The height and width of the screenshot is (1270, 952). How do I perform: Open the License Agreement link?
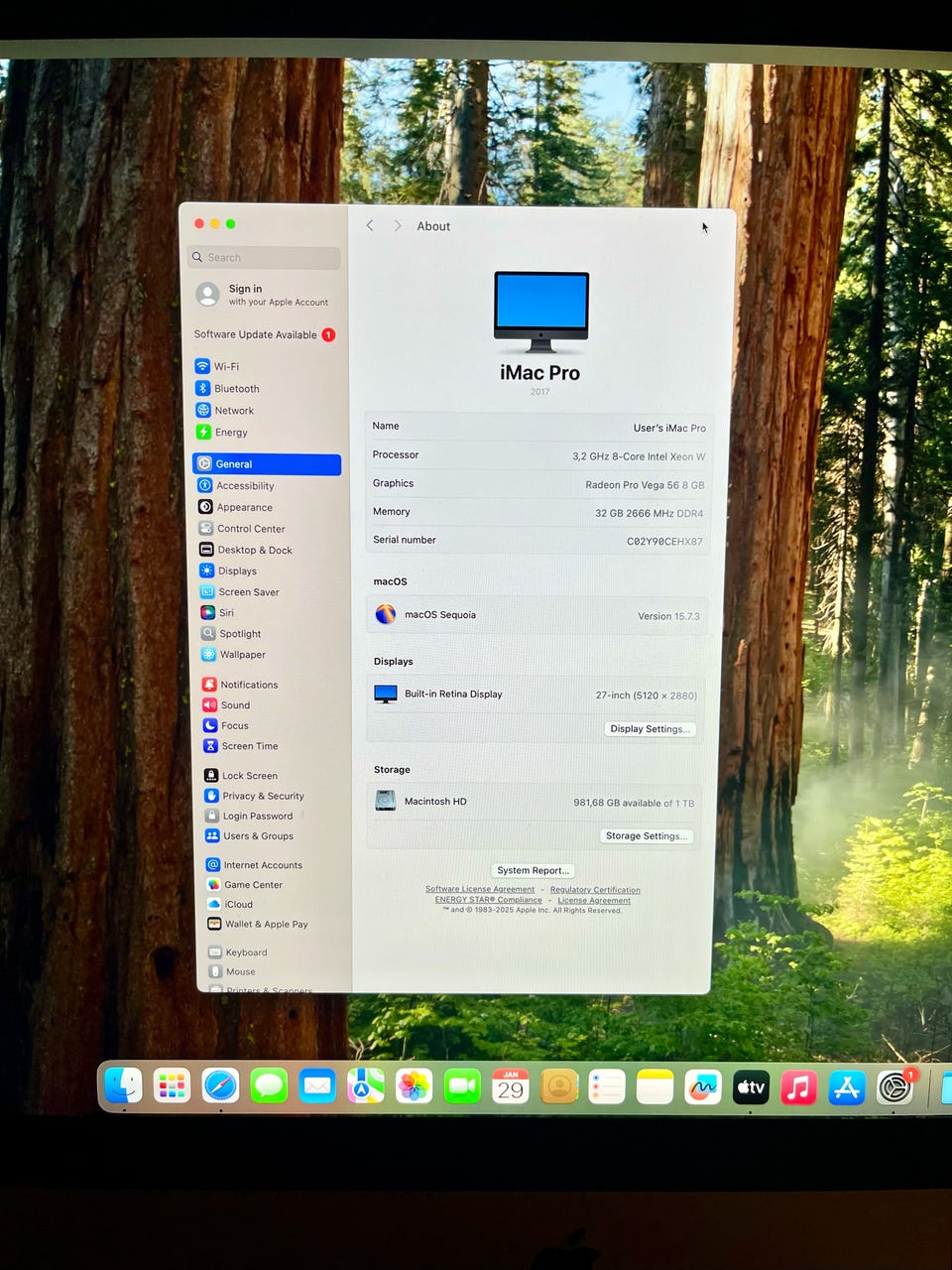click(594, 901)
